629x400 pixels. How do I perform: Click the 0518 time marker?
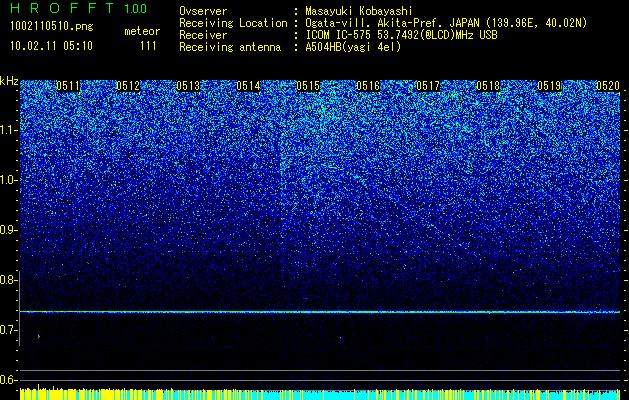tap(488, 86)
